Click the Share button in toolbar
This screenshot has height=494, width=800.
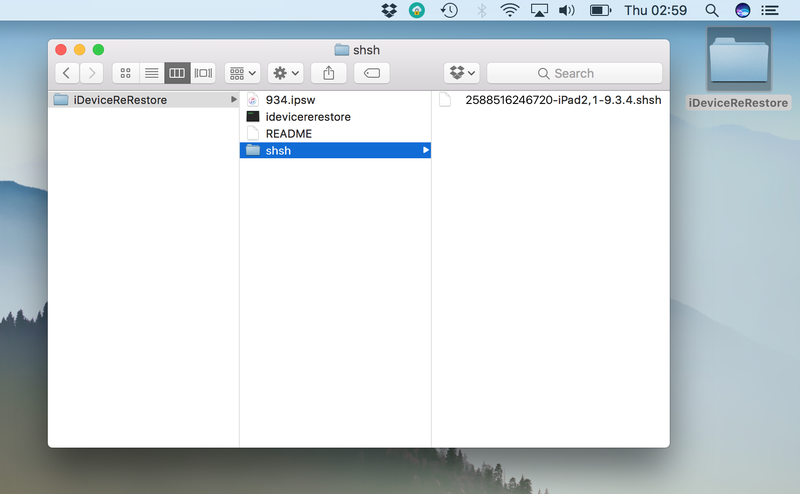coord(329,73)
